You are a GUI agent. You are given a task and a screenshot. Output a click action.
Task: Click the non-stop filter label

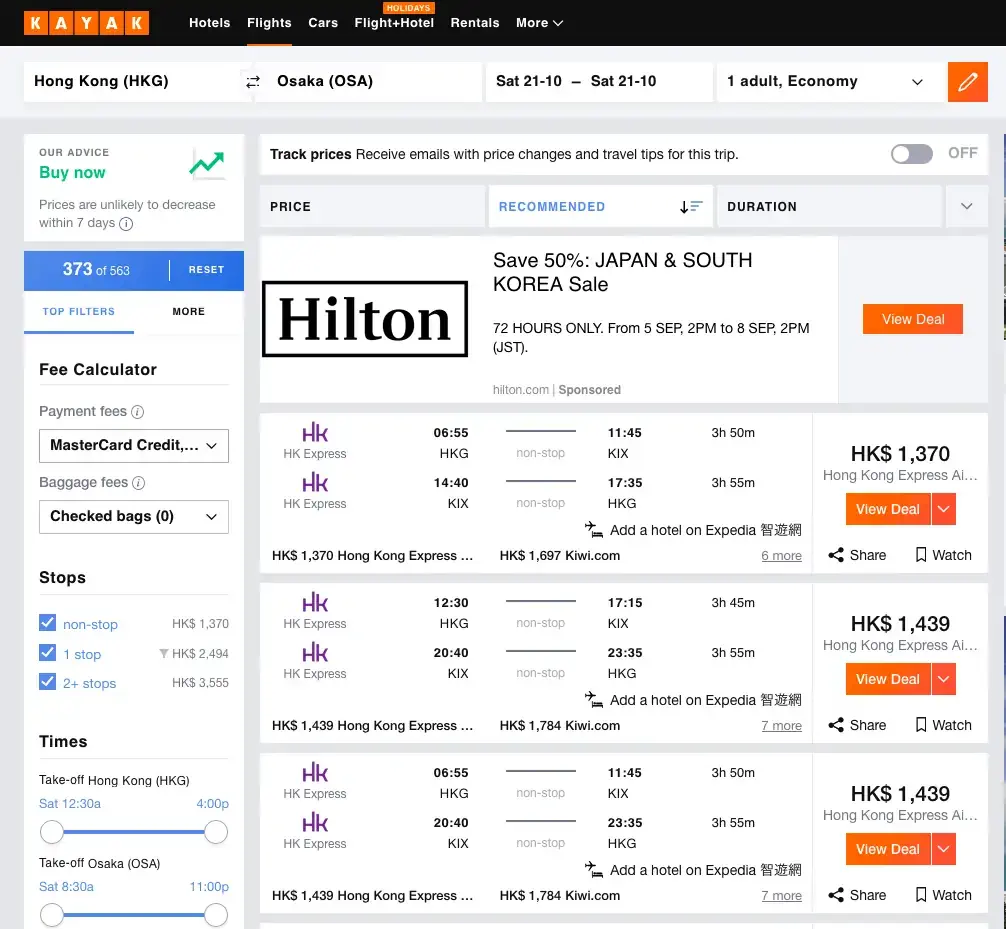pos(90,624)
